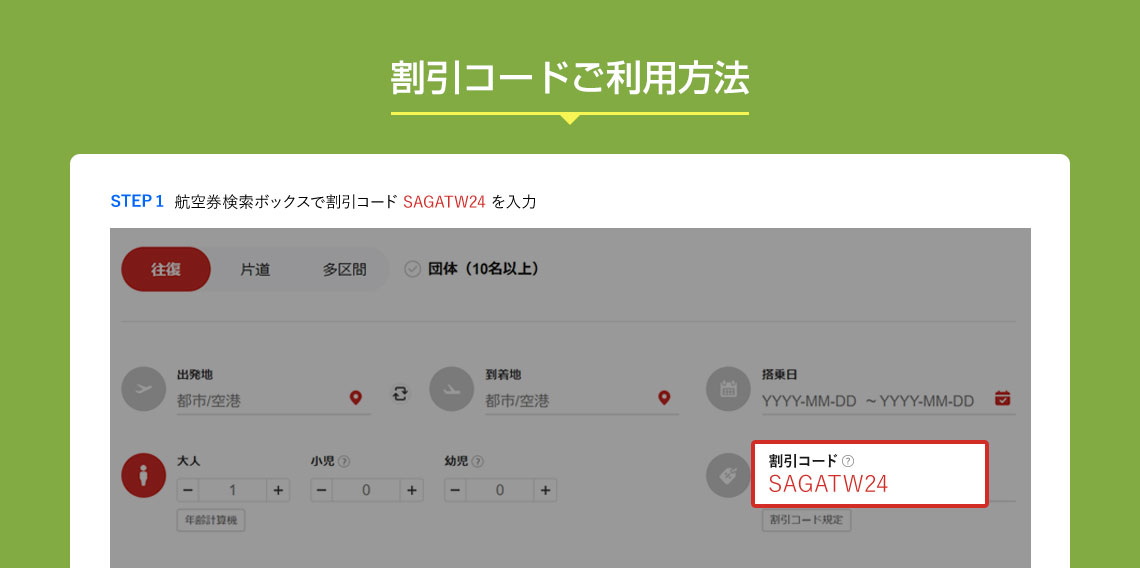This screenshot has width=1140, height=568.
Task: Click the 小児 help question icon
Action: click(x=345, y=461)
